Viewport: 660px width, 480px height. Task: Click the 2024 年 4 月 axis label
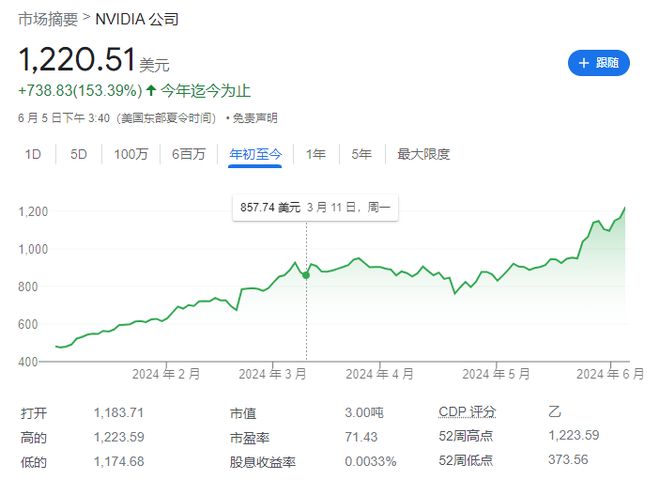(380, 374)
